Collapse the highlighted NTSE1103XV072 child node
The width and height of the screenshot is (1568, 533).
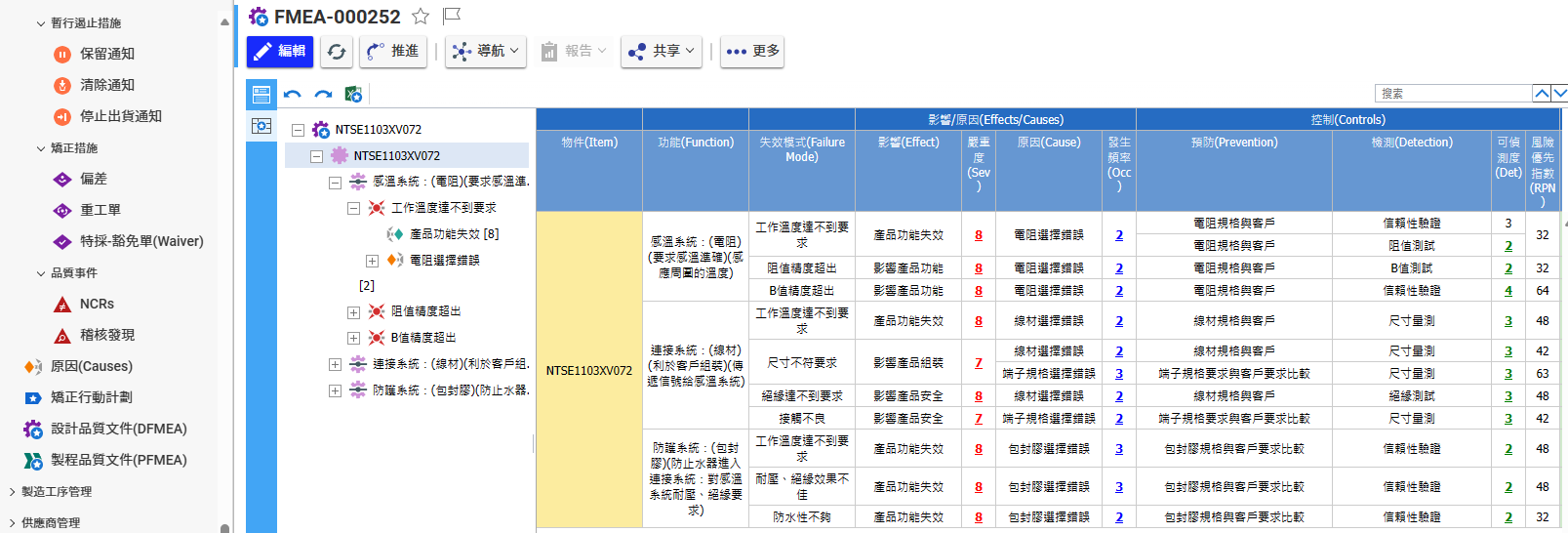click(316, 156)
